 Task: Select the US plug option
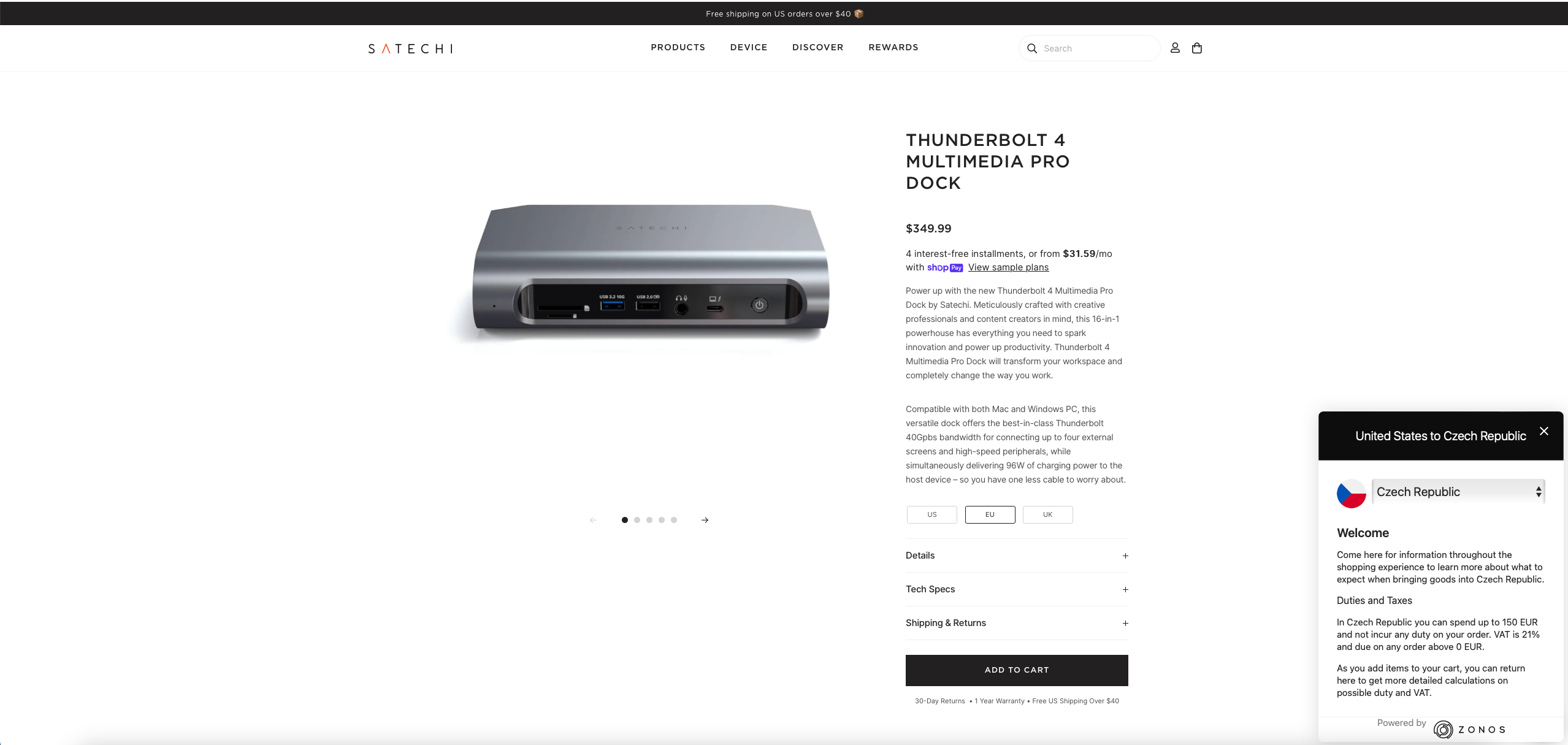click(x=932, y=514)
